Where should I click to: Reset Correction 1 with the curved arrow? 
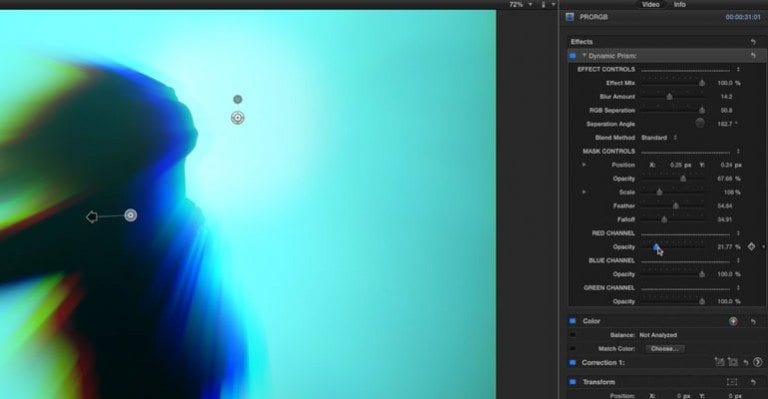pyautogui.click(x=745, y=362)
